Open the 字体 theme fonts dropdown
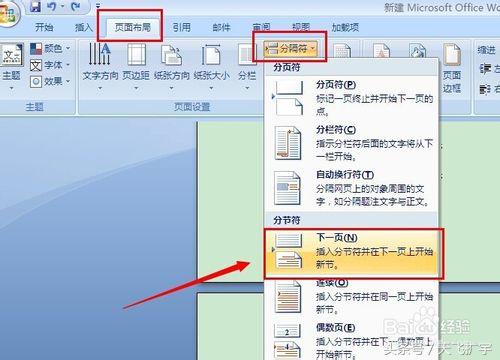Viewport: 500px width, 360px height. pyautogui.click(x=50, y=65)
